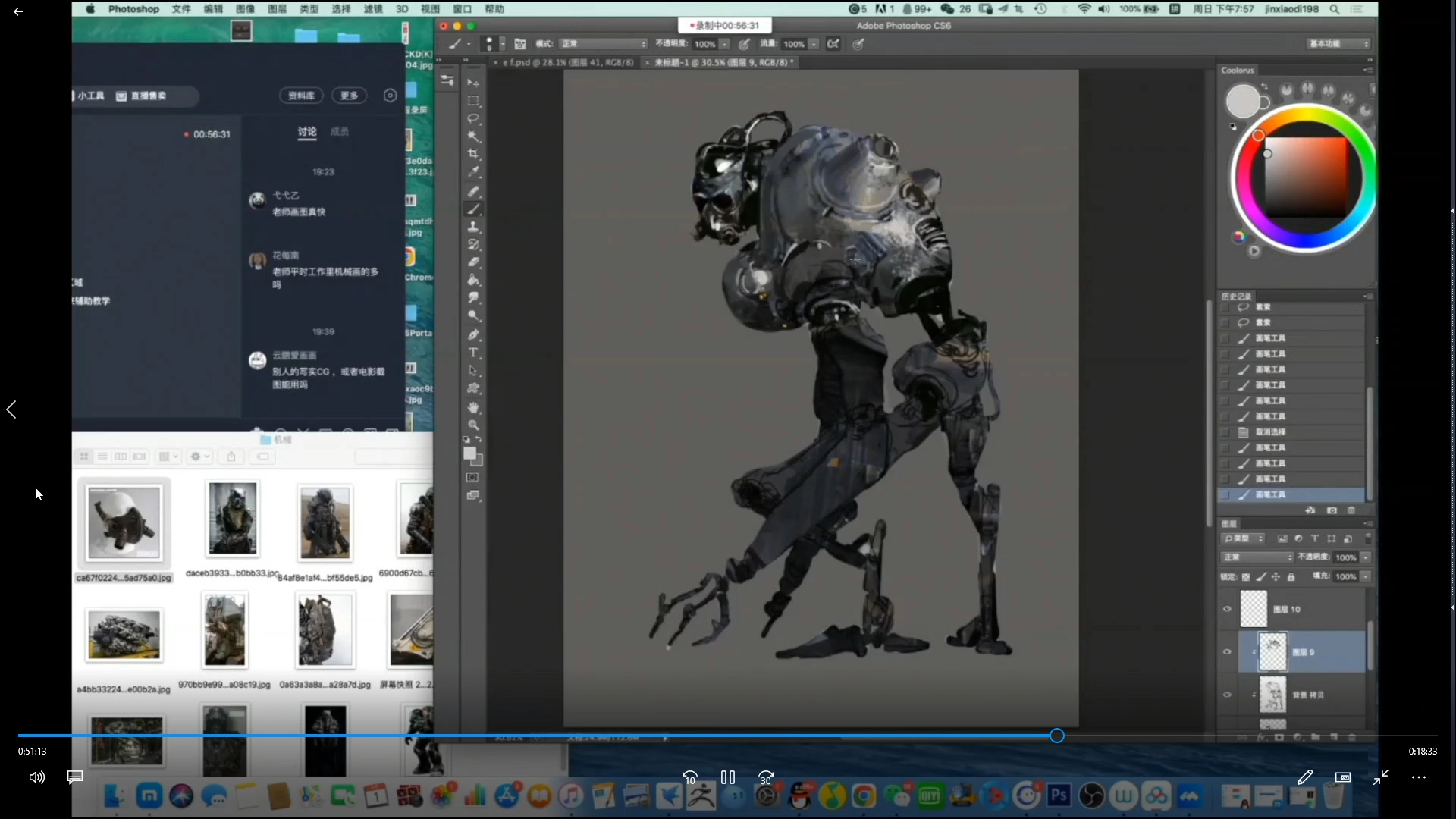This screenshot has height=819, width=1456.
Task: Select the Horizontal Type tool
Action: pos(473,353)
